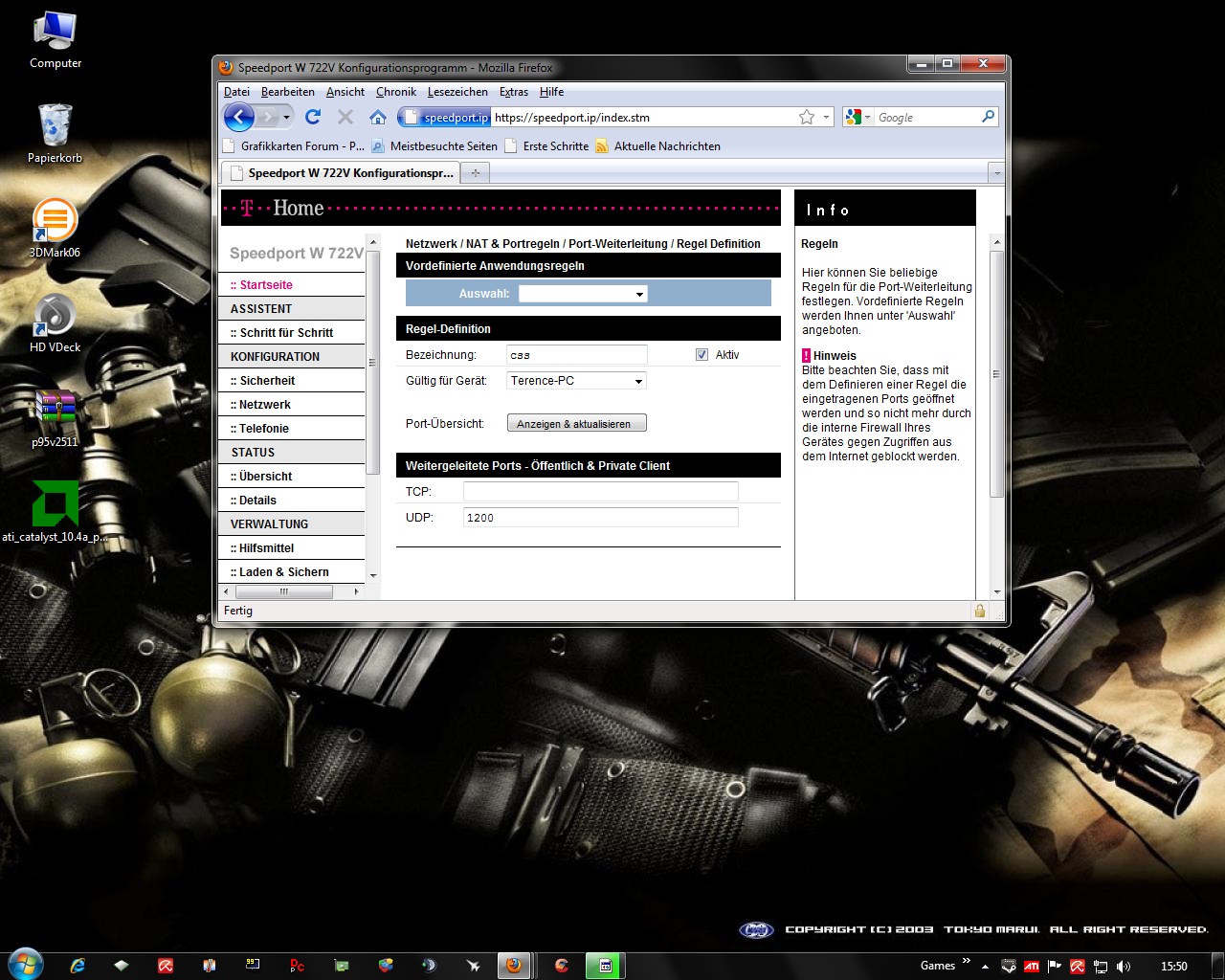Open Meistbesuchte Seiten bookmark folder
The image size is (1225, 980).
click(434, 146)
